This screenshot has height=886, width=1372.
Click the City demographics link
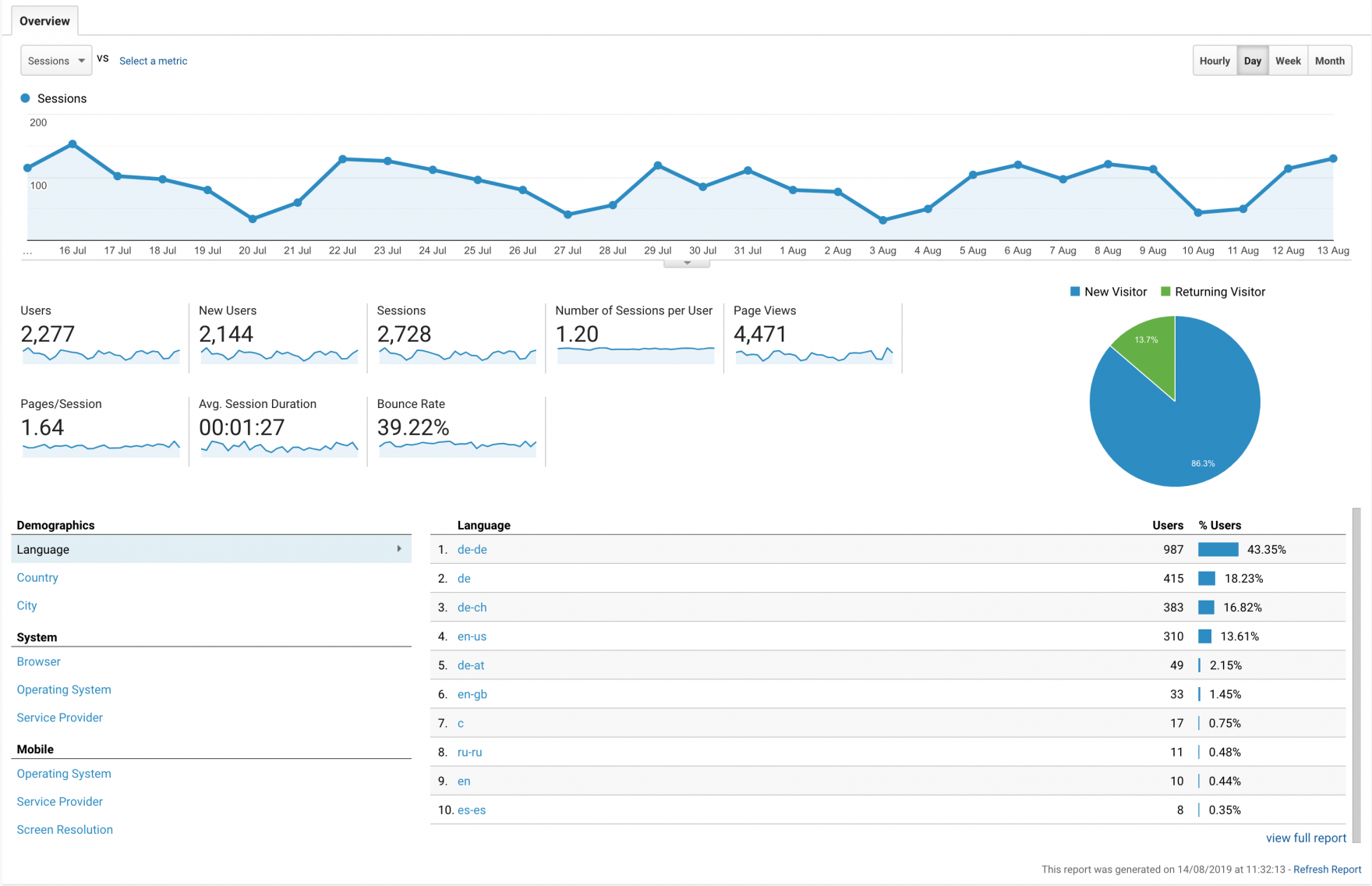tap(27, 606)
